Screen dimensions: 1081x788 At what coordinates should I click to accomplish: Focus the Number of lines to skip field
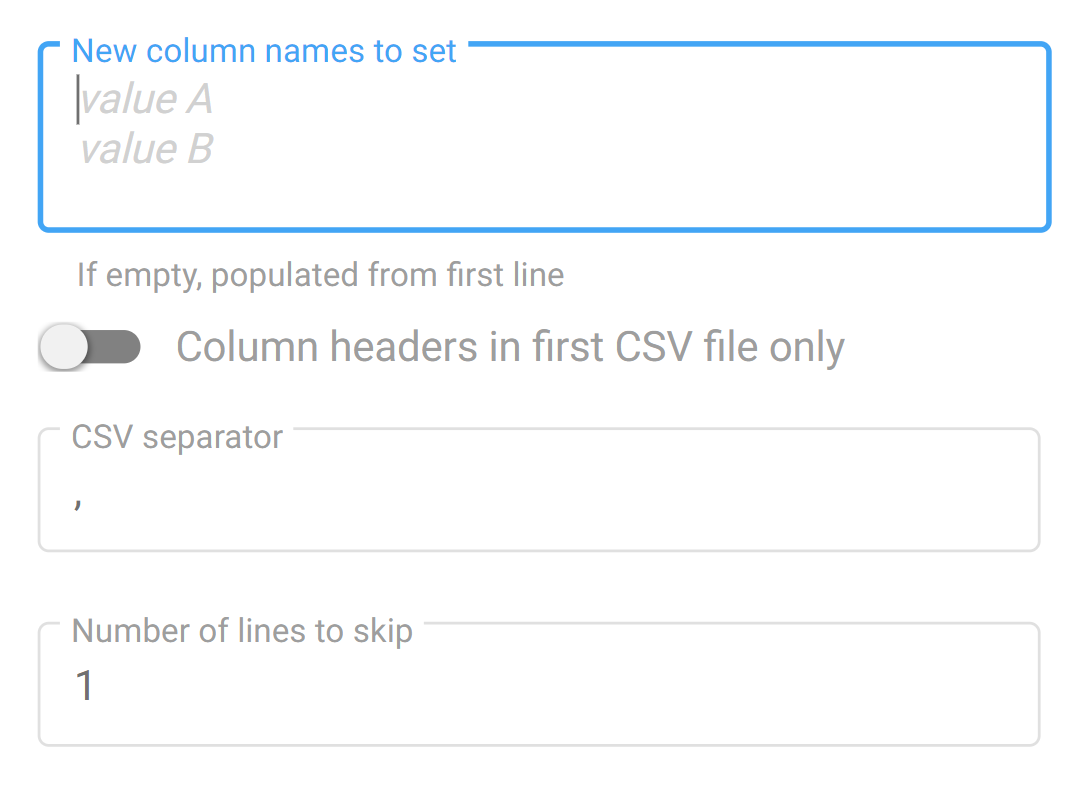[538, 690]
